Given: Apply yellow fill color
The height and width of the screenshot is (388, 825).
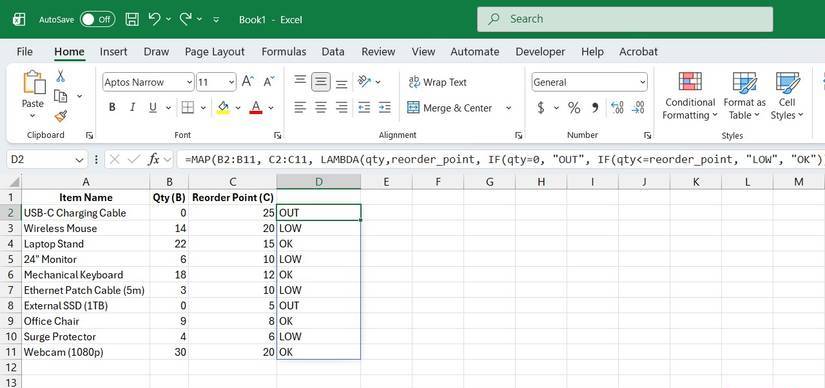Looking at the screenshot, I should click(x=223, y=108).
